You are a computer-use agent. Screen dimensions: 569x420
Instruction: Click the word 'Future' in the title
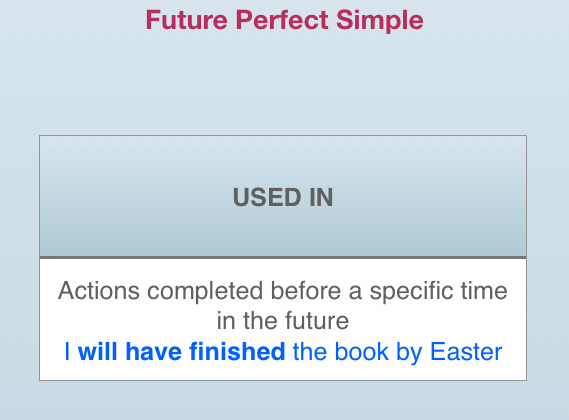(187, 20)
